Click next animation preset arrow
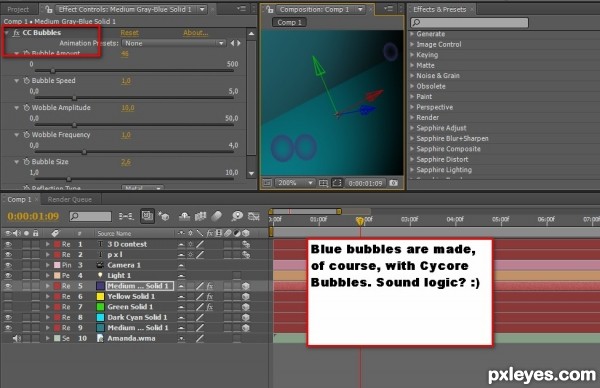The image size is (600, 388). [x=239, y=43]
